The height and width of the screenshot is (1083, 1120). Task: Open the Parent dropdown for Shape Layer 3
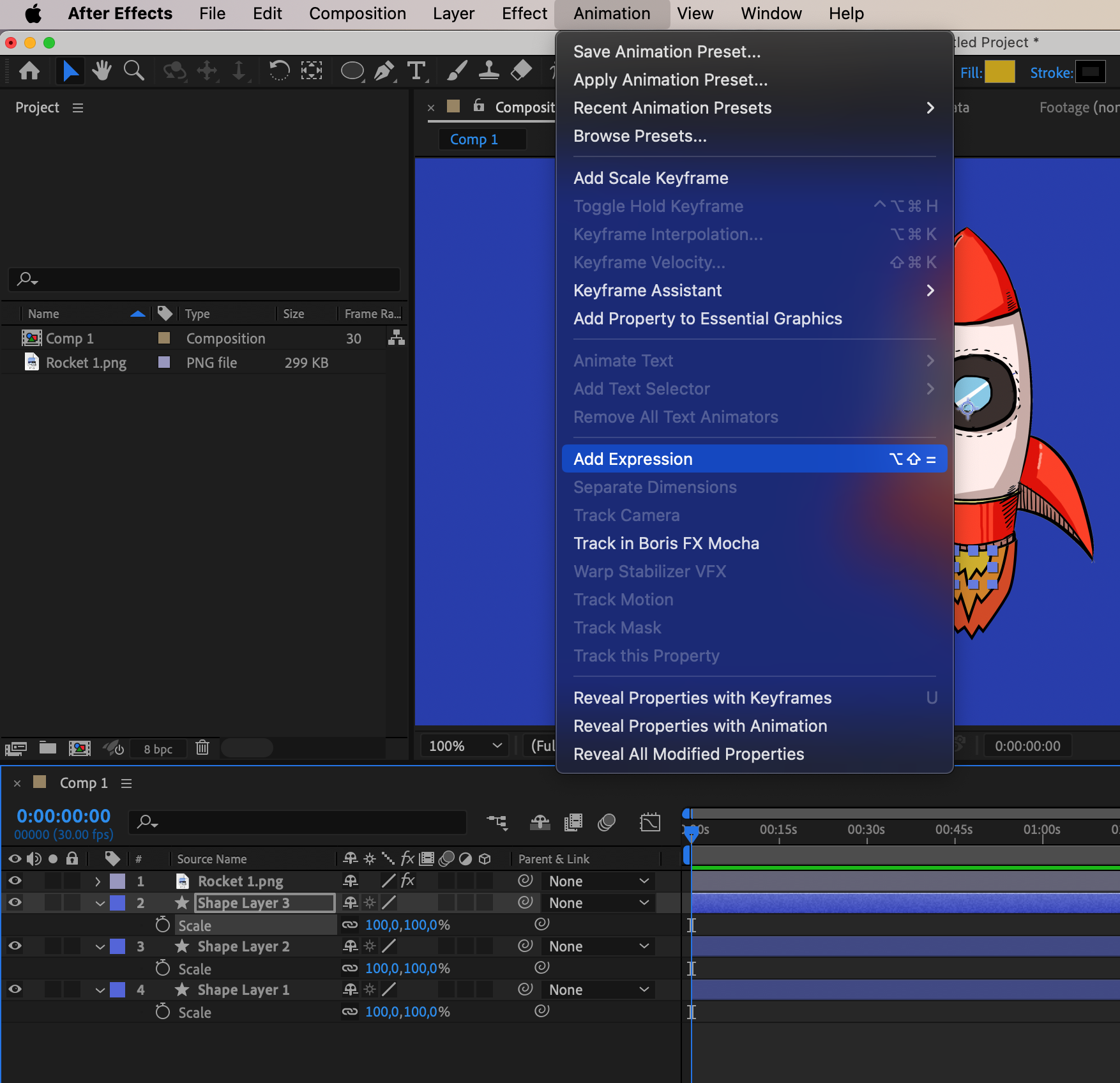pos(598,903)
